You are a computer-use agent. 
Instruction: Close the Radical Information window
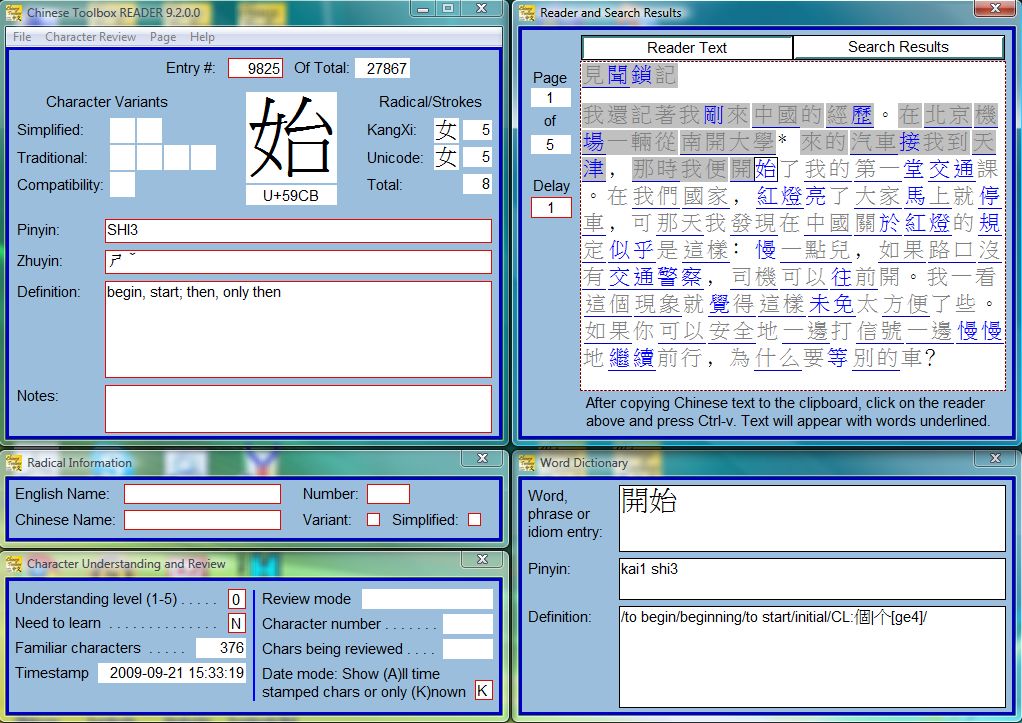(x=482, y=458)
